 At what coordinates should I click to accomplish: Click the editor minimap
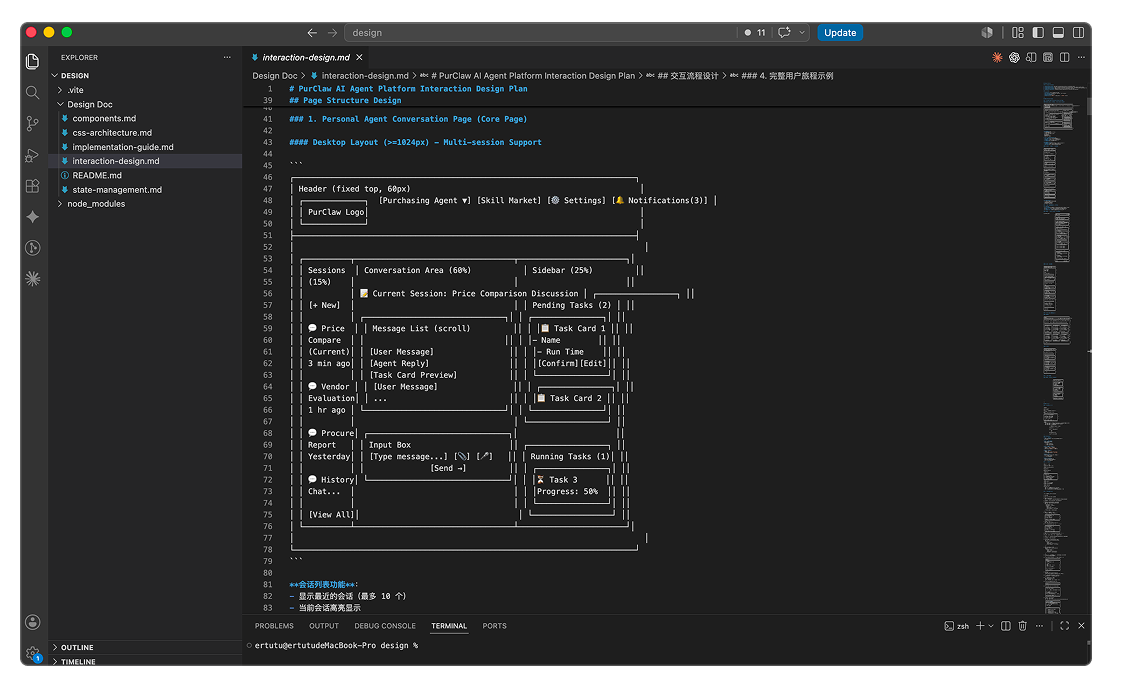pyautogui.click(x=1065, y=348)
